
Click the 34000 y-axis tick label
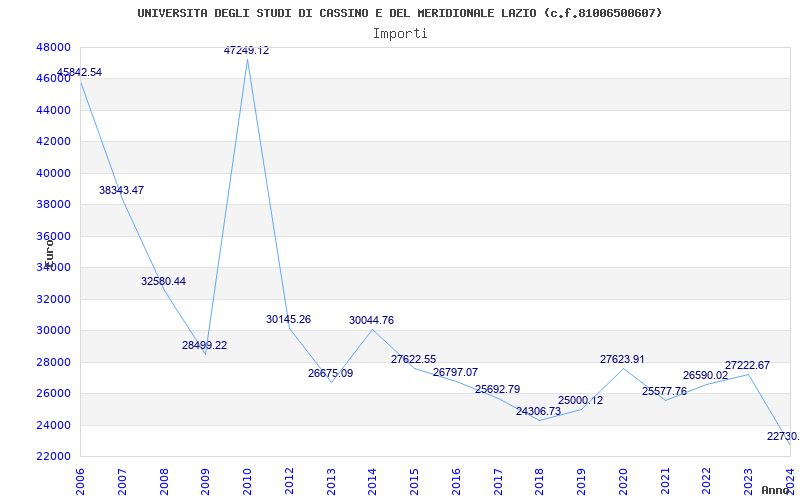coord(53,267)
